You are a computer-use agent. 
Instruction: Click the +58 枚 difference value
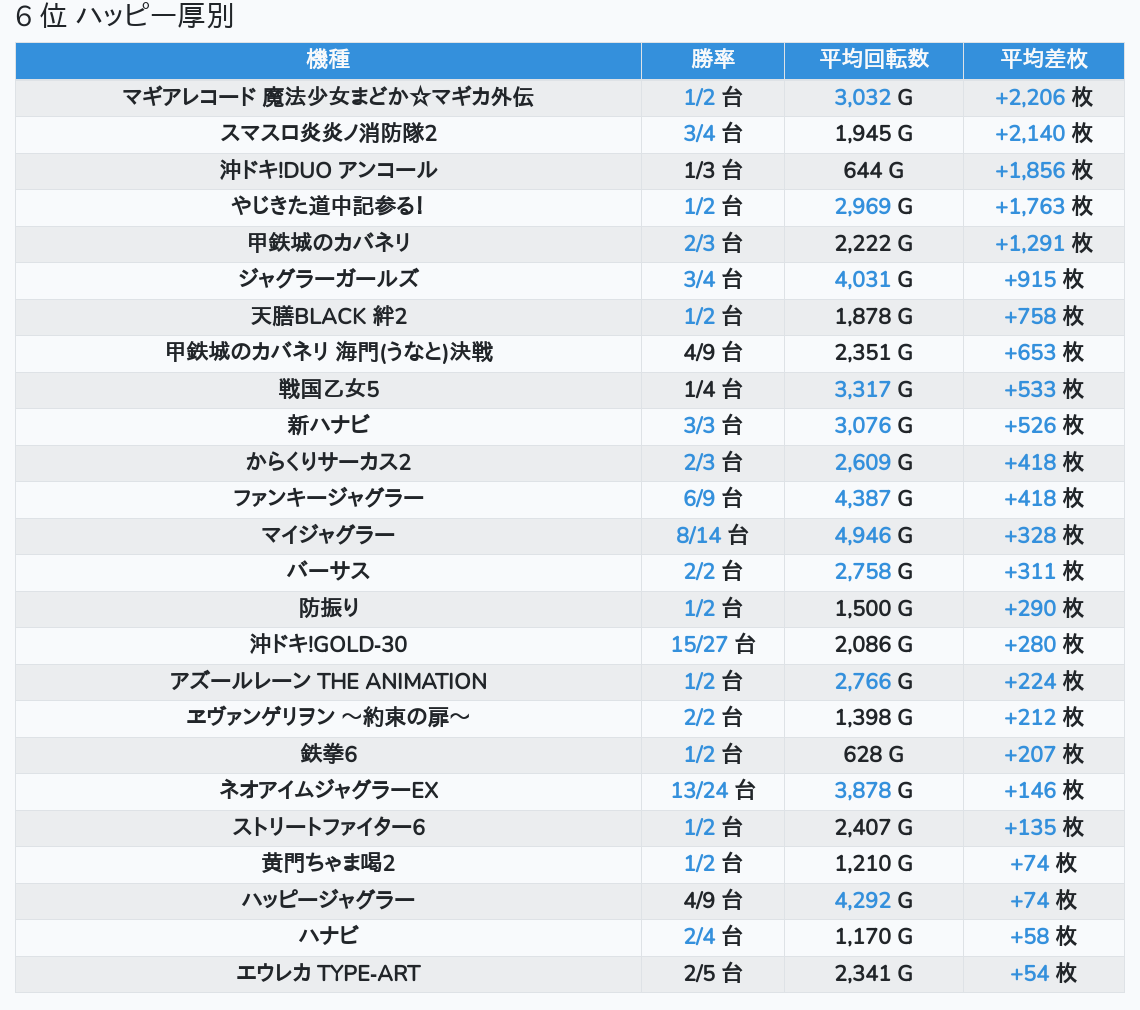(1043, 937)
